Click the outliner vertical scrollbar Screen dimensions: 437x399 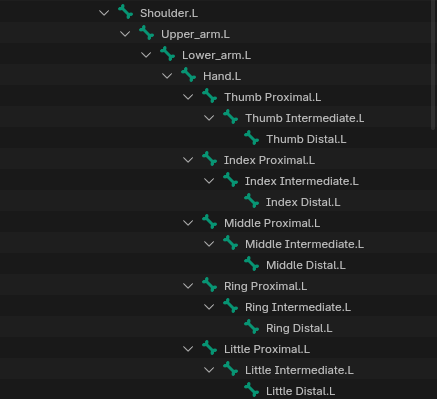point(433,65)
